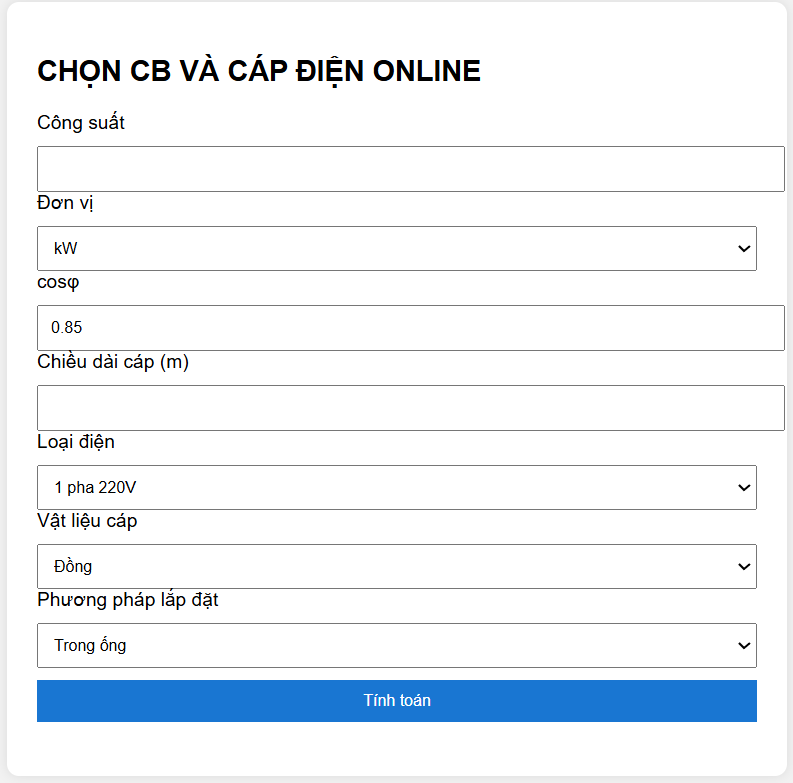Click the "Chiều dài cáp (m)" label

coord(113,362)
